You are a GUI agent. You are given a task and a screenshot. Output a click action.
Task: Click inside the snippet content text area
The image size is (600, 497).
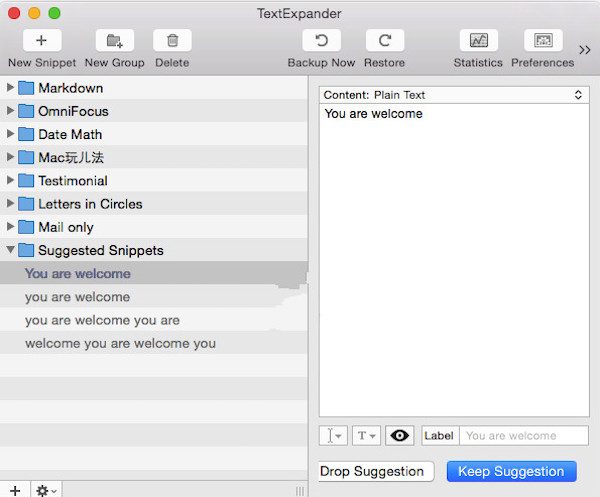coord(454,260)
